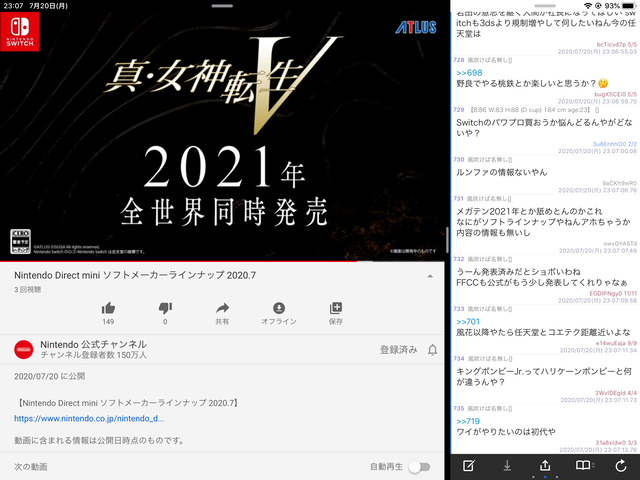This screenshot has height=480, width=640.
Task: Tap the poster ID e14wuEaja 9/9
Action: (x=616, y=343)
